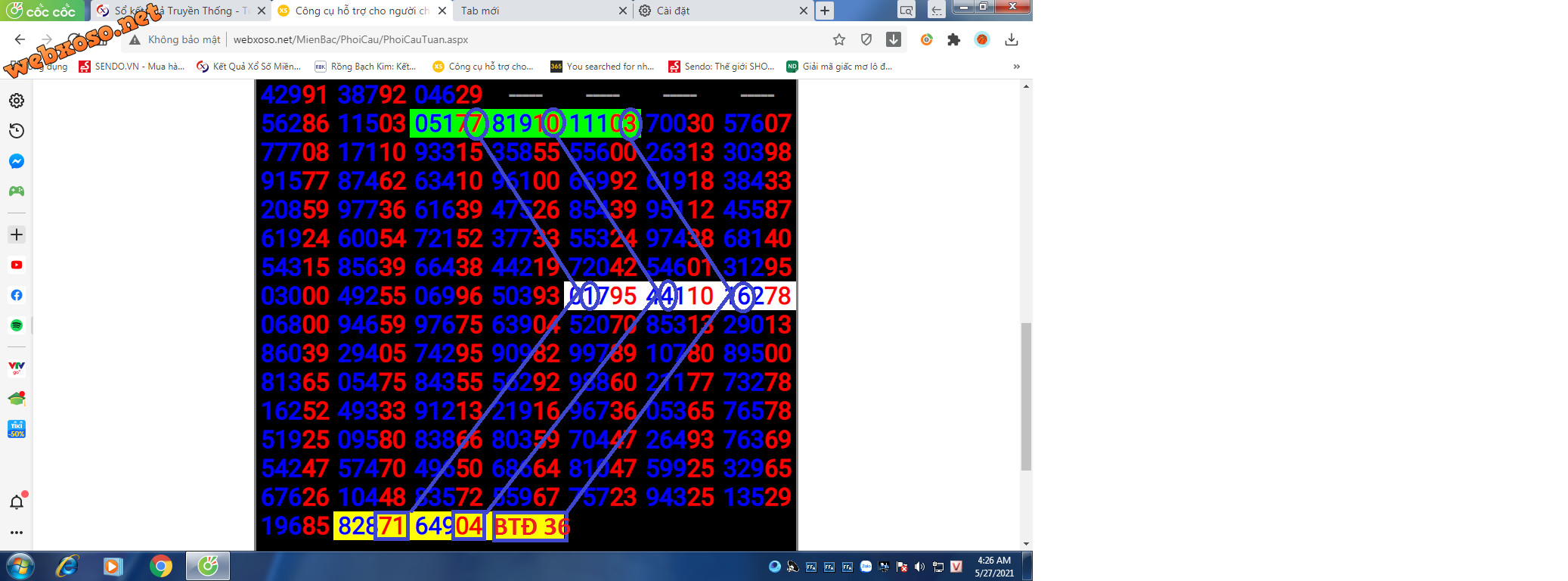Open the Rồng Bạch Kim bookmark
This screenshot has height=581, width=1568.
click(366, 67)
